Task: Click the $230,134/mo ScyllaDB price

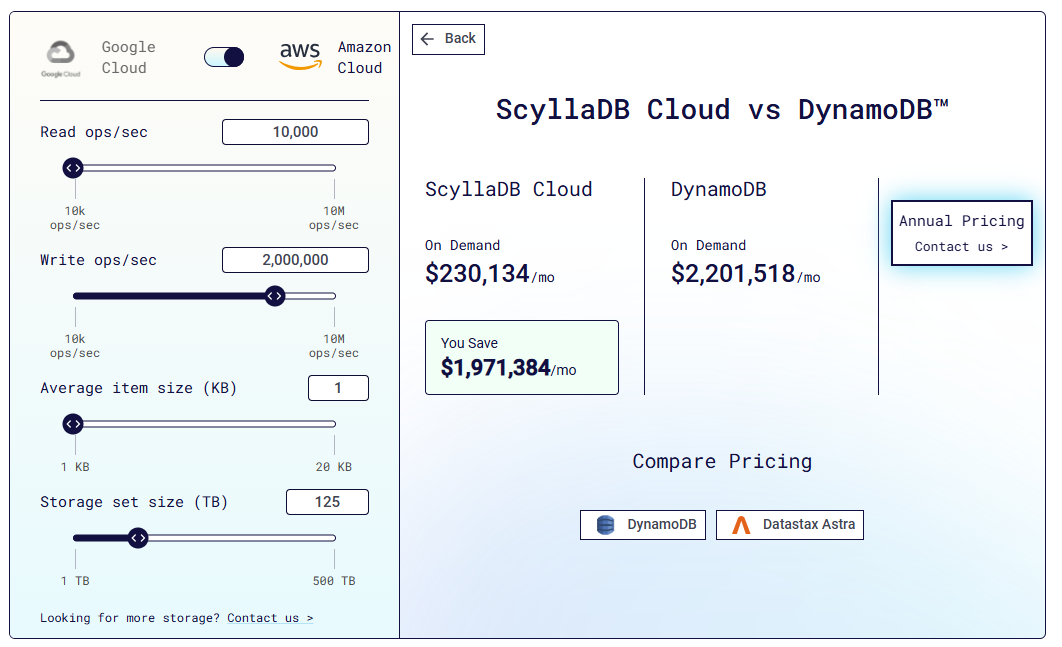Action: (x=490, y=274)
